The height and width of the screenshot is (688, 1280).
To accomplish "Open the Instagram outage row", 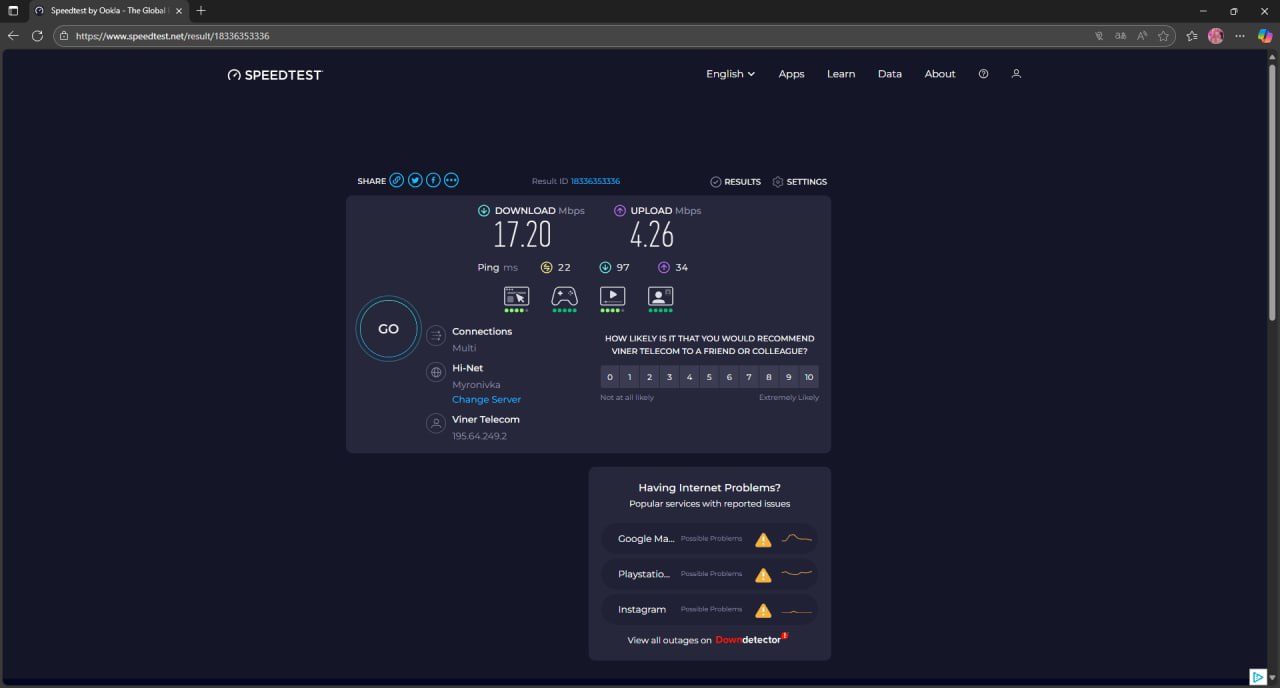I will pyautogui.click(x=710, y=609).
